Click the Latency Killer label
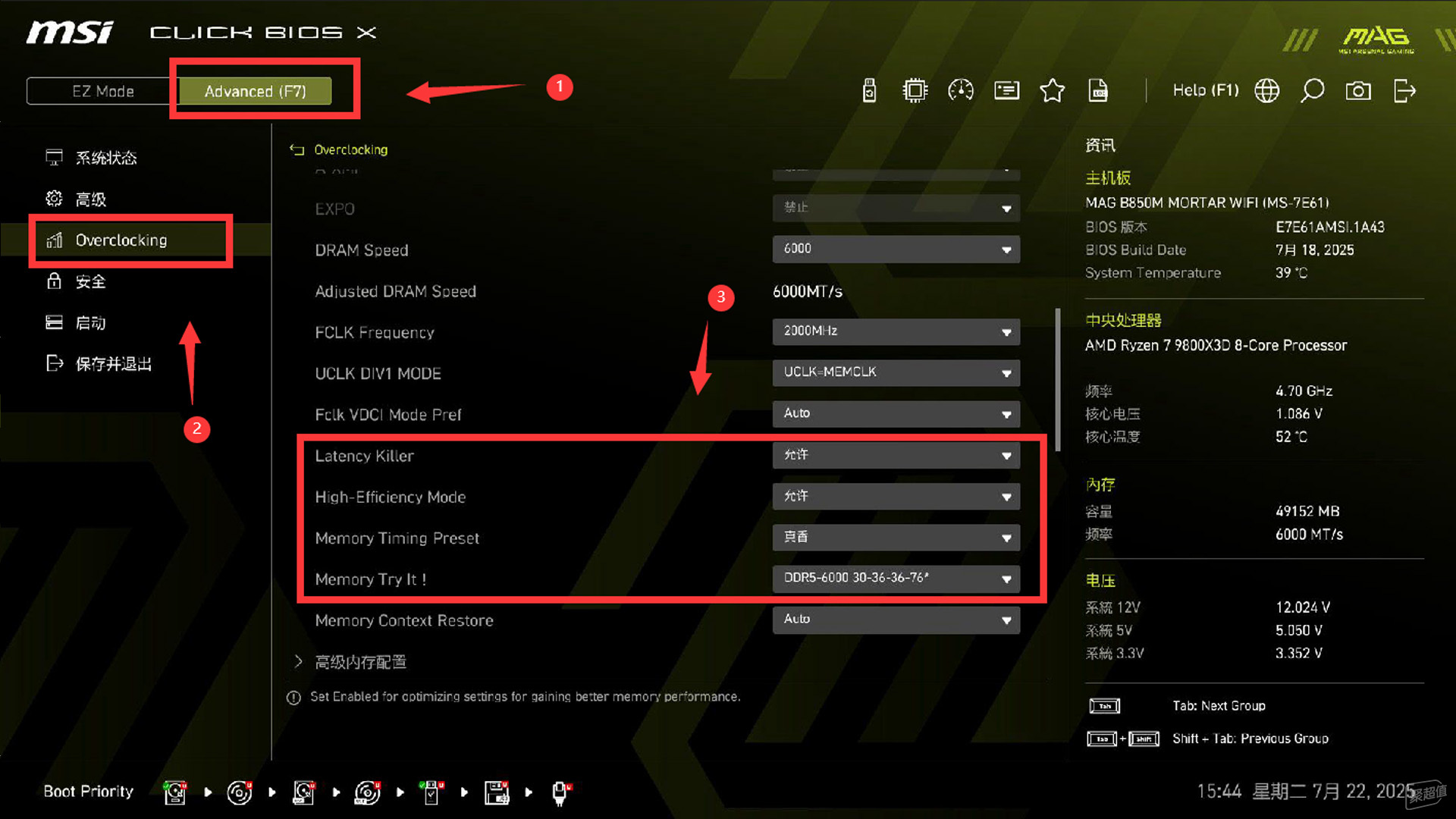The width and height of the screenshot is (1456, 819). click(364, 456)
